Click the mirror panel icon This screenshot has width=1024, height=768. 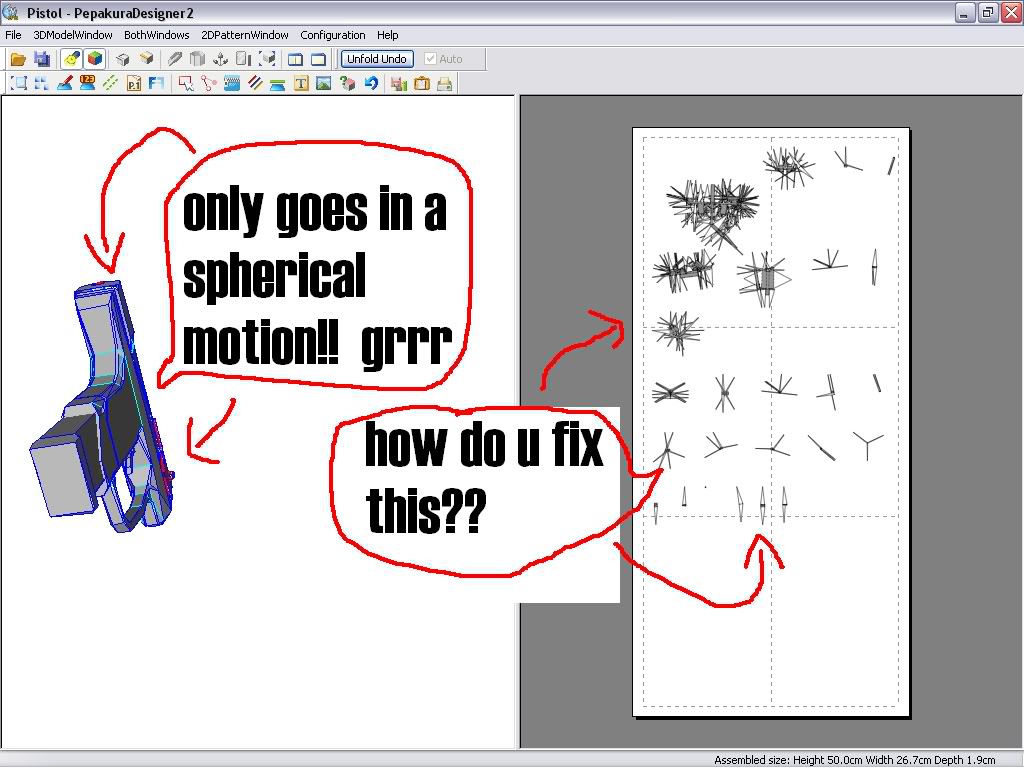244,59
